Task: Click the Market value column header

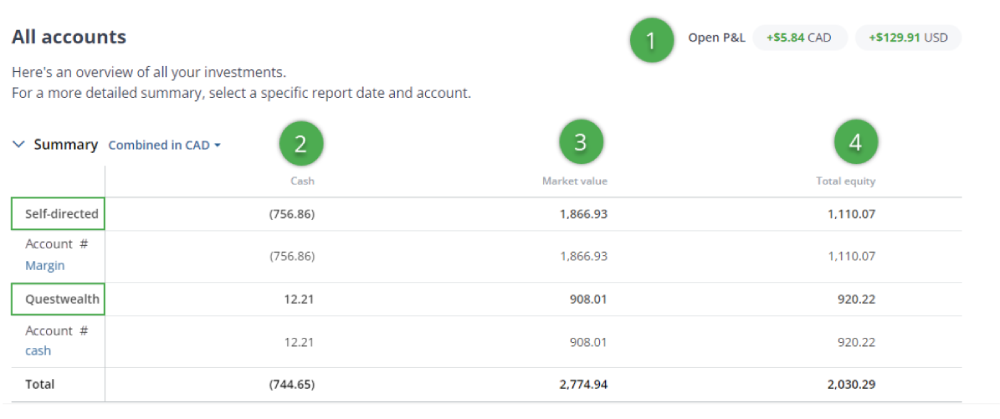Action: point(574,181)
